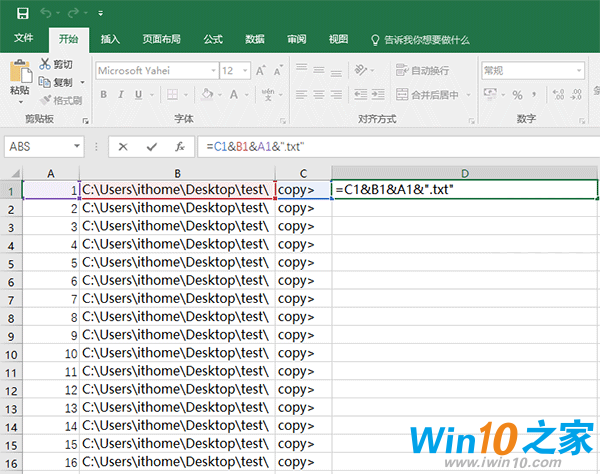The height and width of the screenshot is (474, 600).
Task: Toggle Bold formatting
Action: (103, 95)
